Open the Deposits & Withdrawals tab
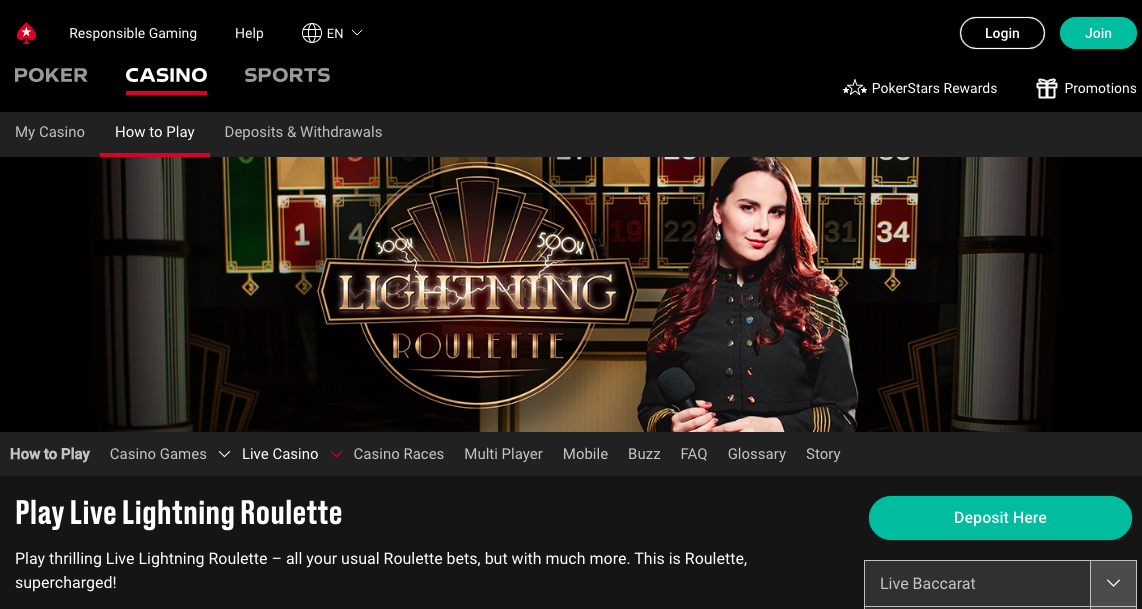Screen dimensions: 1142x609 pos(303,133)
